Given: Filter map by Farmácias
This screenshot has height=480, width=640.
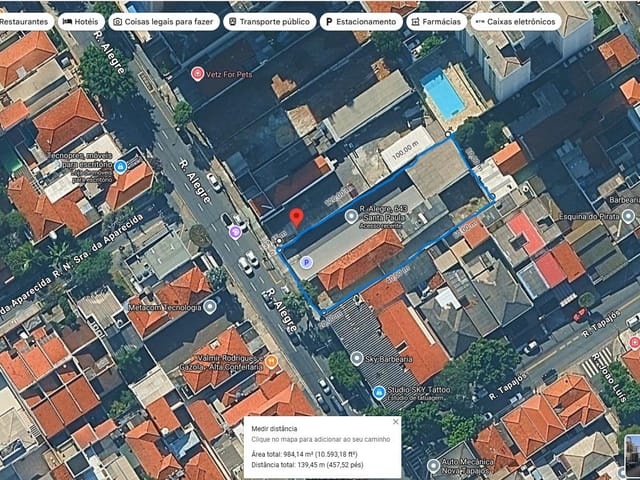Looking at the screenshot, I should [436, 22].
